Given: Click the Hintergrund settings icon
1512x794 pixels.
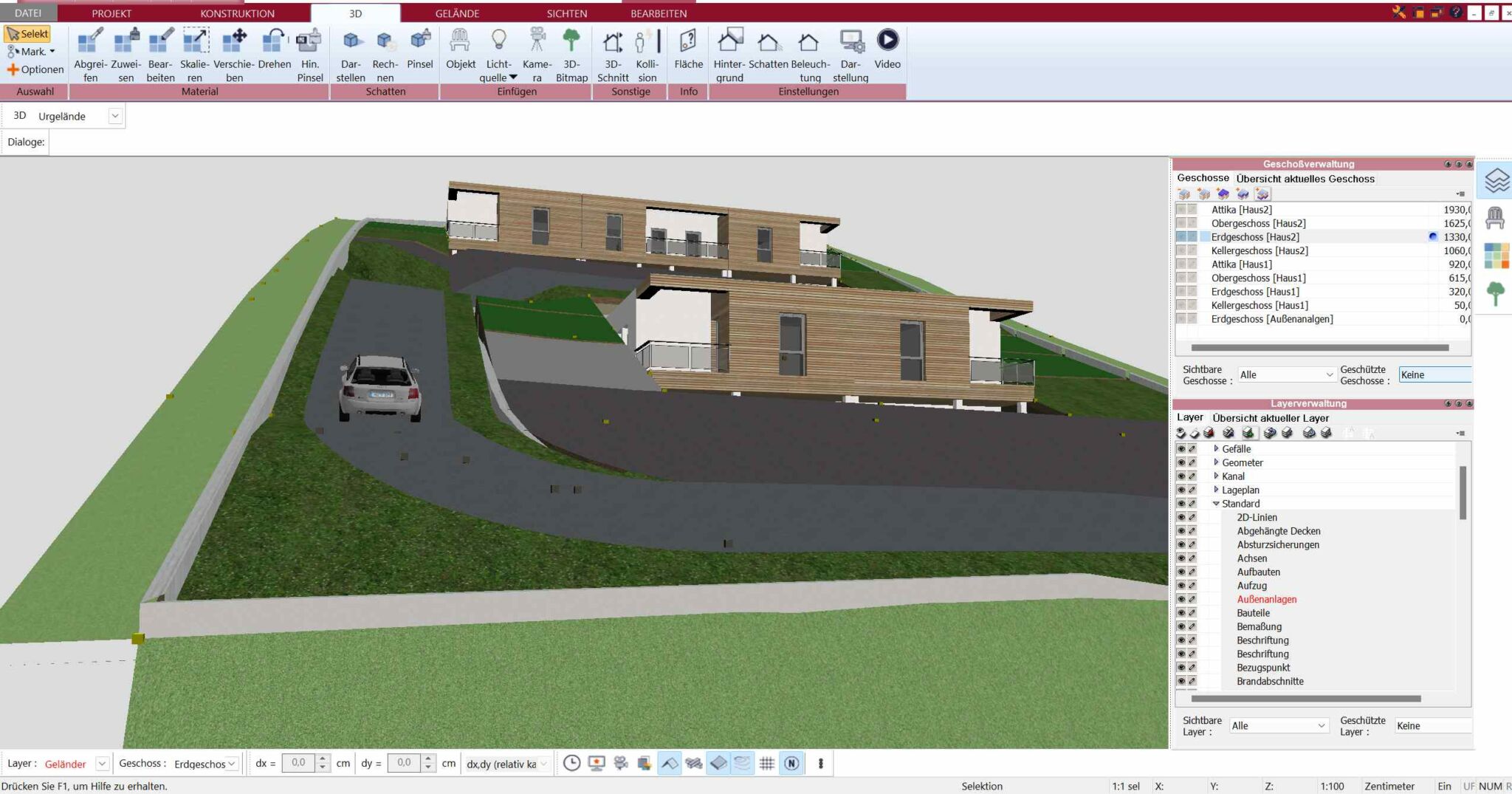Looking at the screenshot, I should click(x=729, y=52).
